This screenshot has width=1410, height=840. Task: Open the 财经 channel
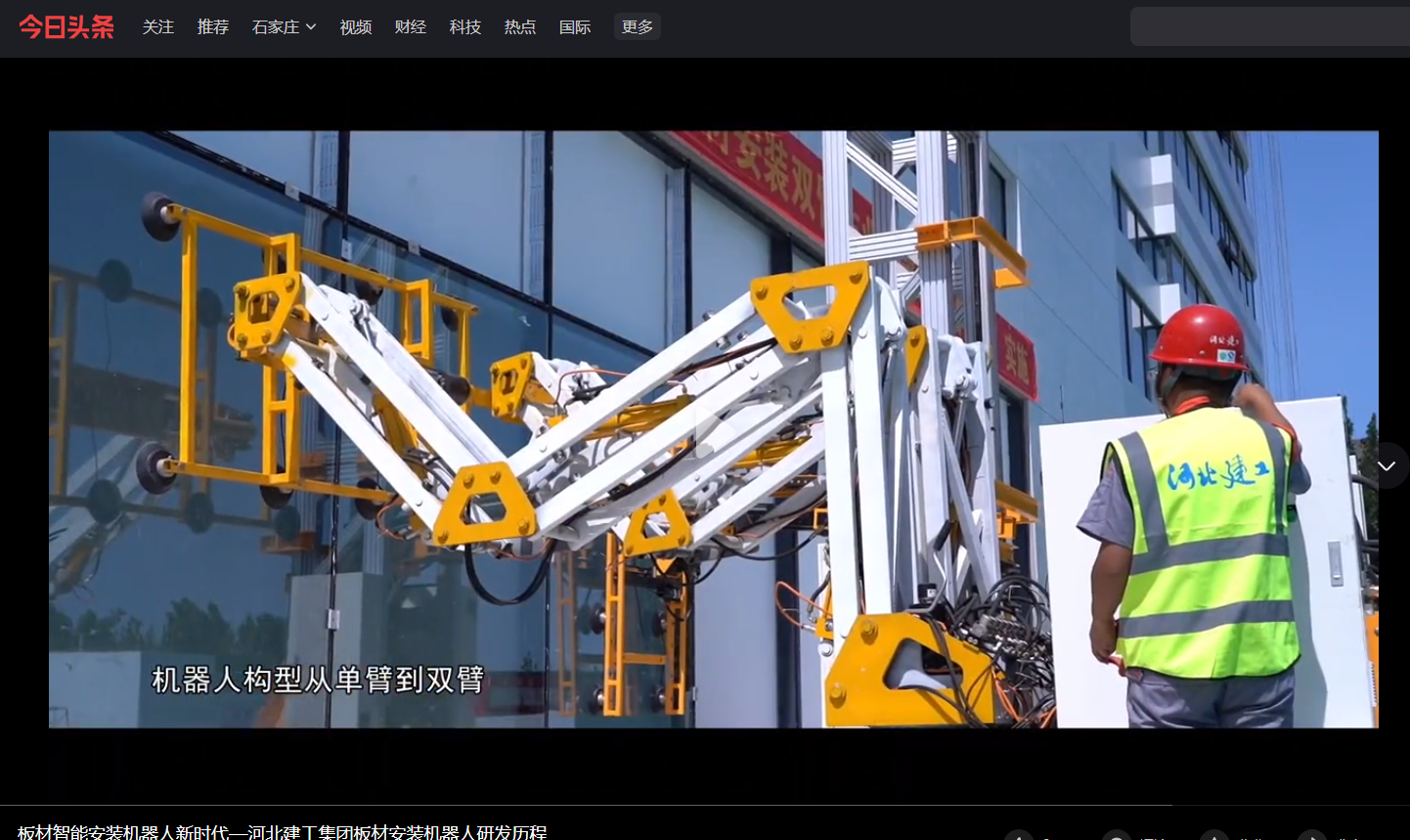[411, 27]
